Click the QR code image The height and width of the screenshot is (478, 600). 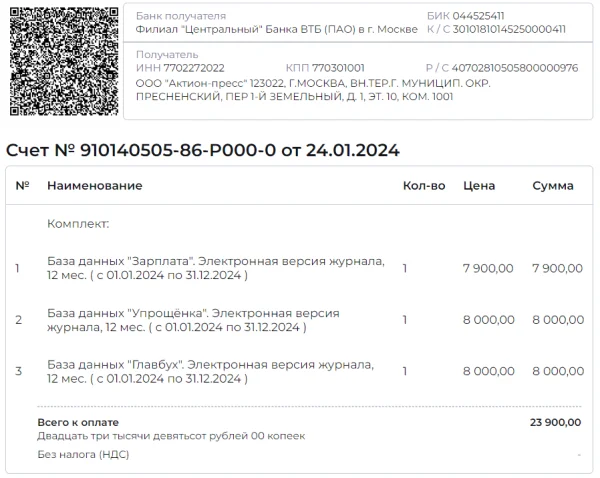60,60
